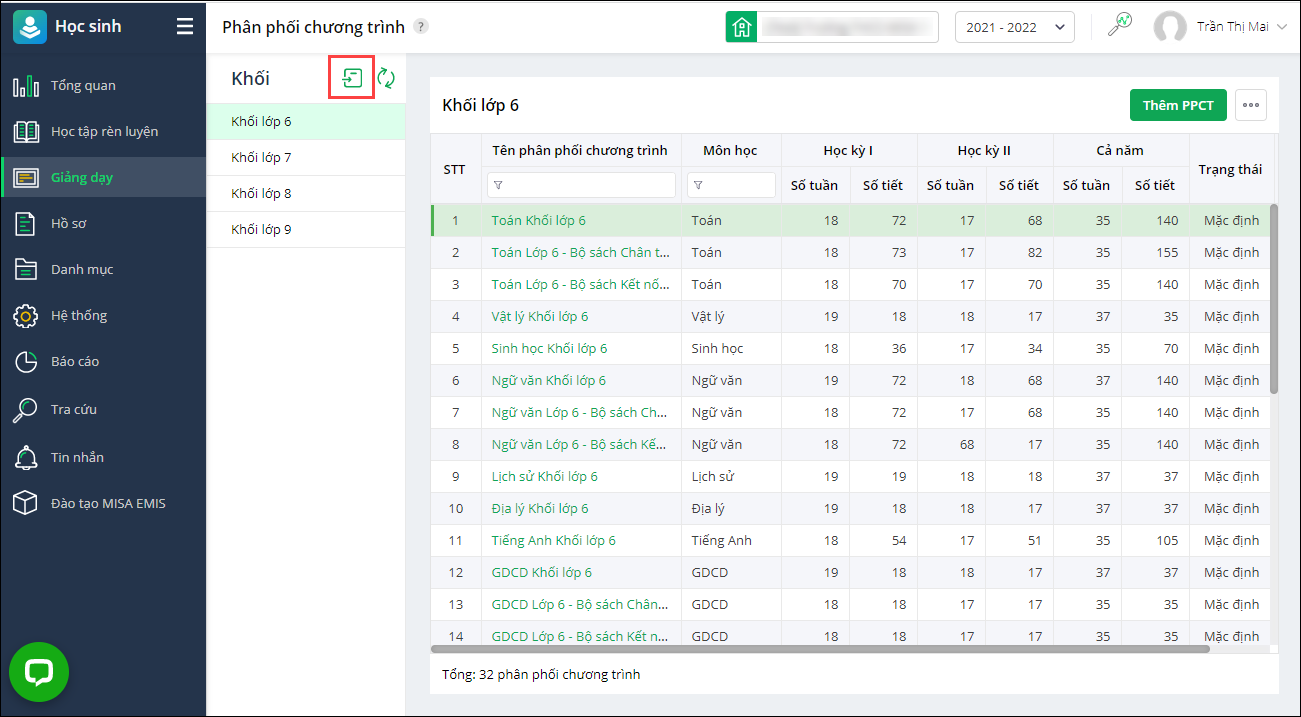The height and width of the screenshot is (717, 1301).
Task: Click the horizontal scrollbar under the table
Action: tap(820, 649)
